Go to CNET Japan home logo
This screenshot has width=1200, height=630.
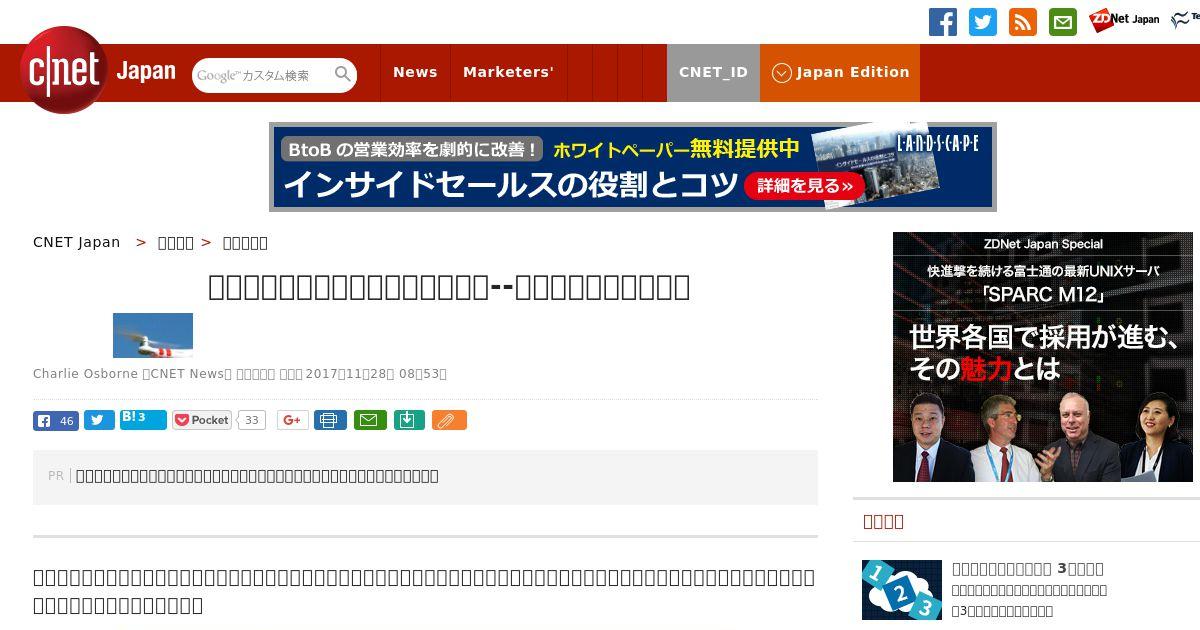tap(98, 71)
